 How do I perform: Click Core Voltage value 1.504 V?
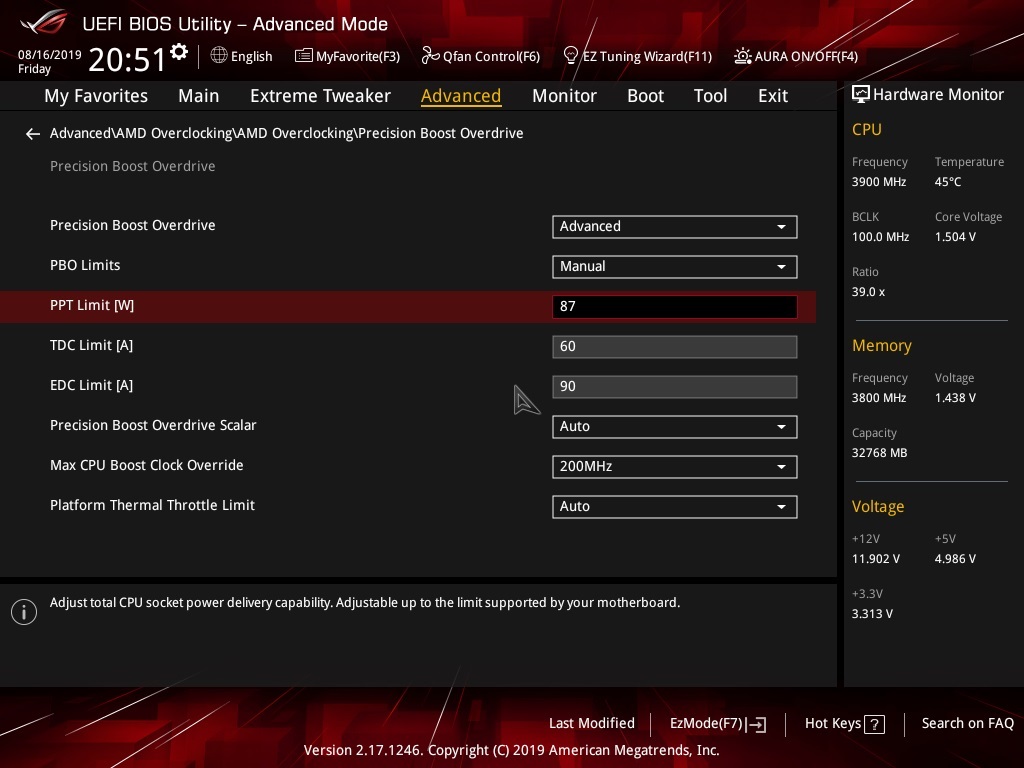pos(955,237)
